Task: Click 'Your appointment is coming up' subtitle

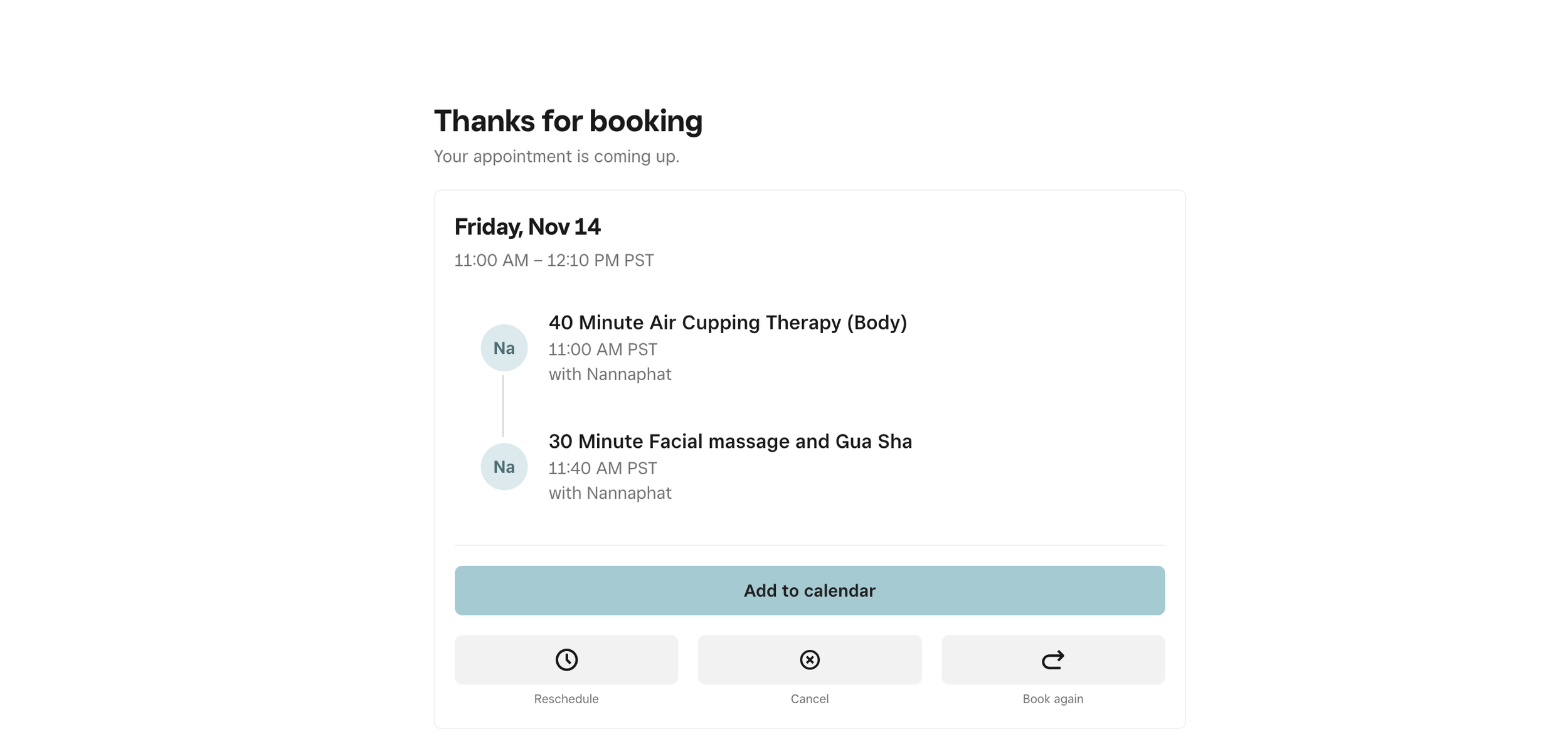Action: [x=556, y=156]
